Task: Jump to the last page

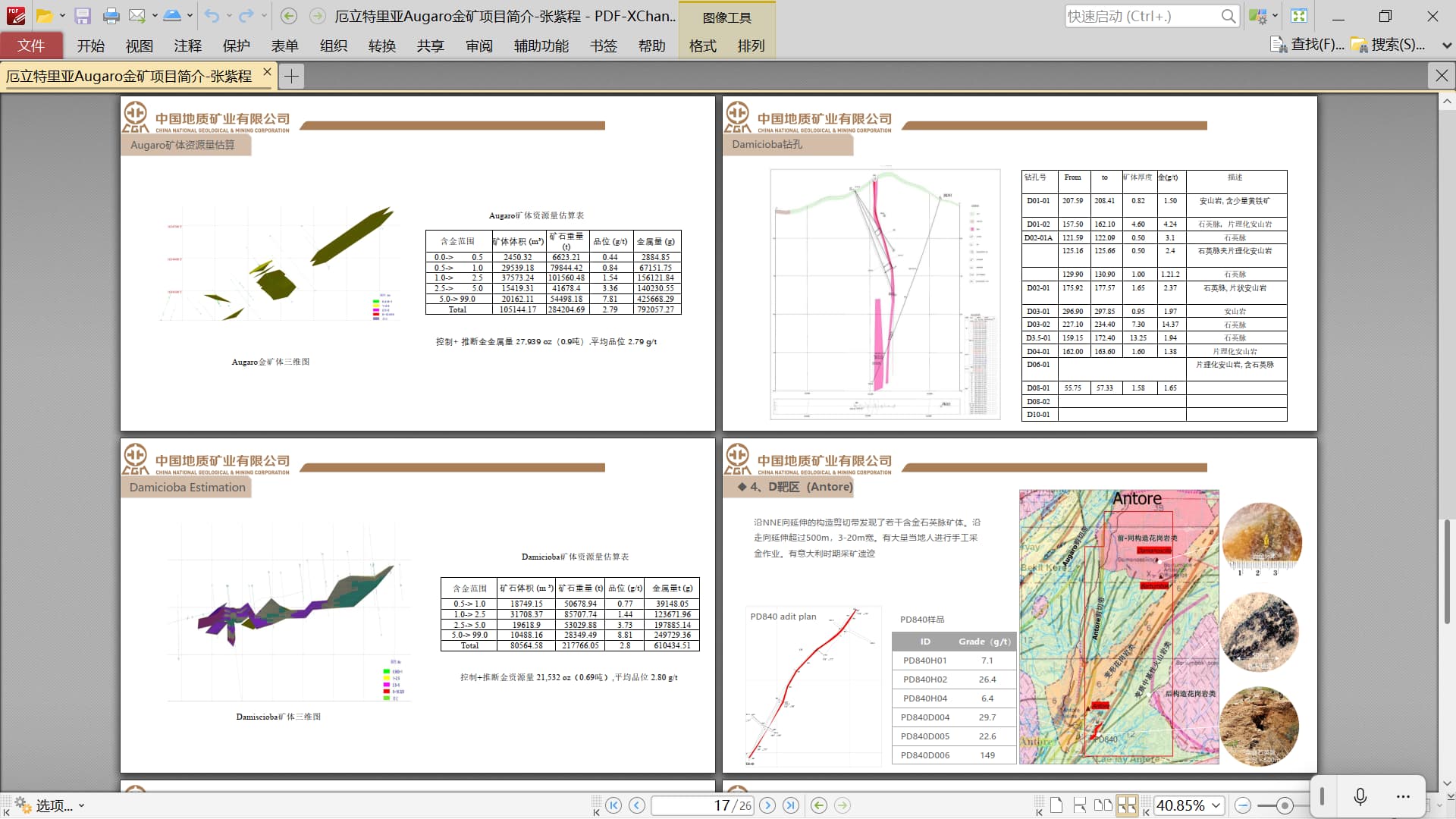Action: 791,805
